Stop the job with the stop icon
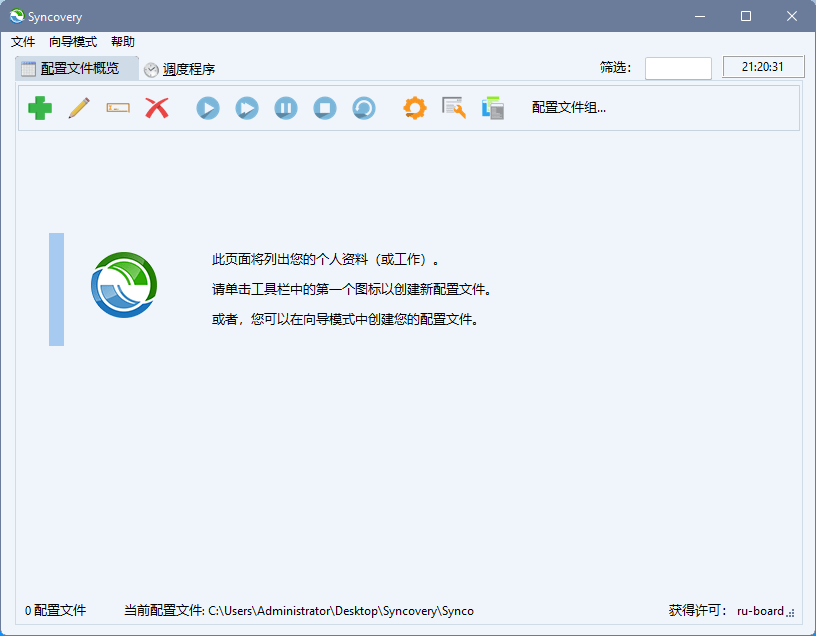This screenshot has width=816, height=636. click(x=325, y=108)
